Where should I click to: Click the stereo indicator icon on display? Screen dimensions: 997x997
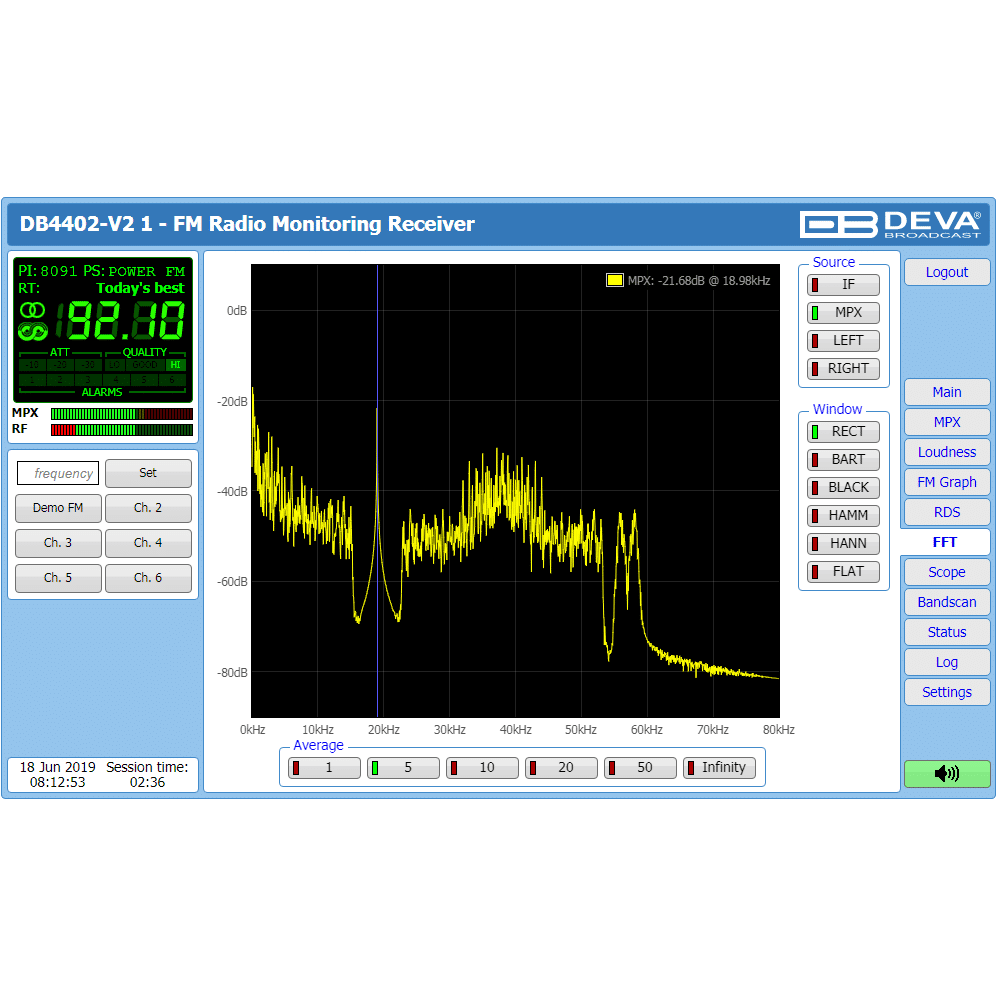coord(33,310)
